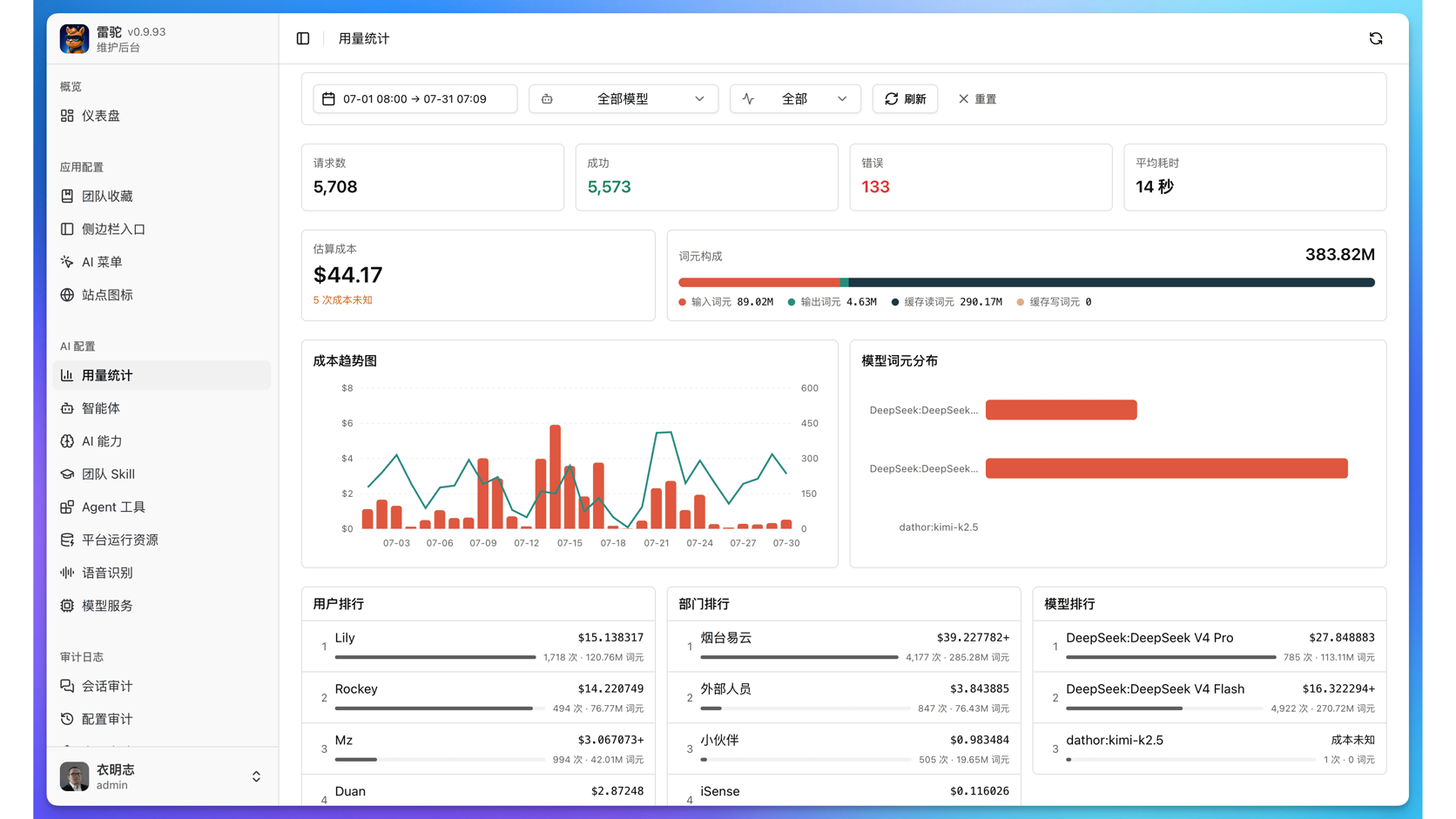
Task: Toggle sidebar with the panel icon
Action: (x=303, y=38)
